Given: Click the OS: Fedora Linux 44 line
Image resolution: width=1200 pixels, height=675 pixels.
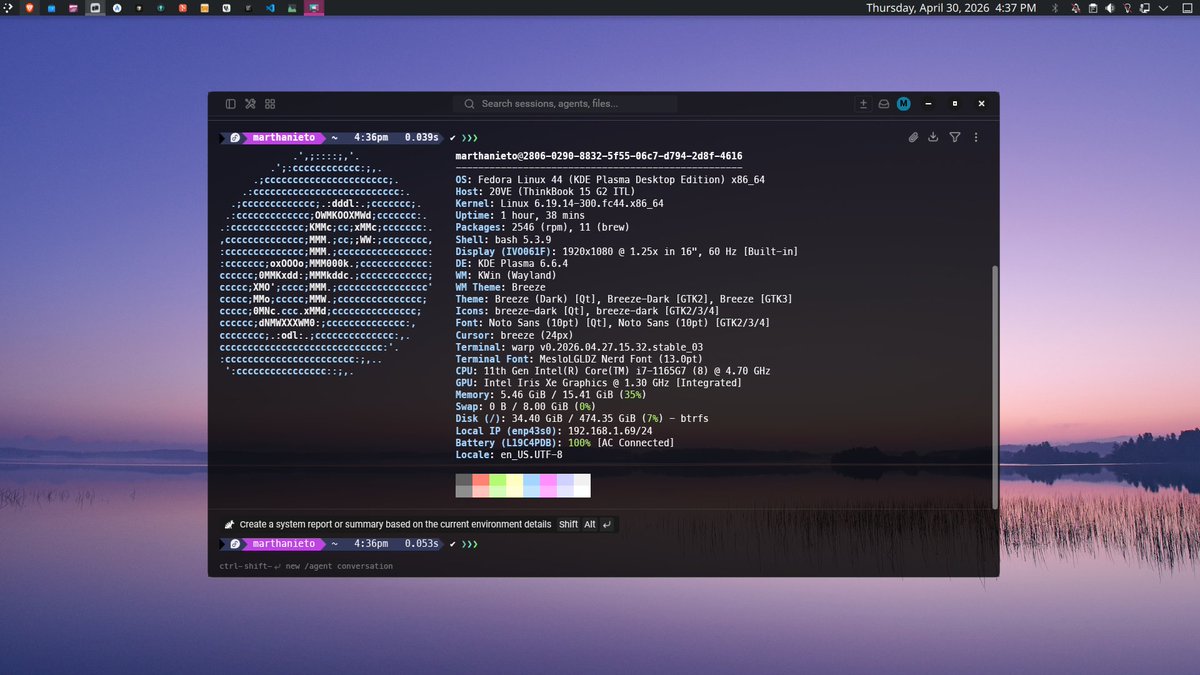Looking at the screenshot, I should 610,180.
